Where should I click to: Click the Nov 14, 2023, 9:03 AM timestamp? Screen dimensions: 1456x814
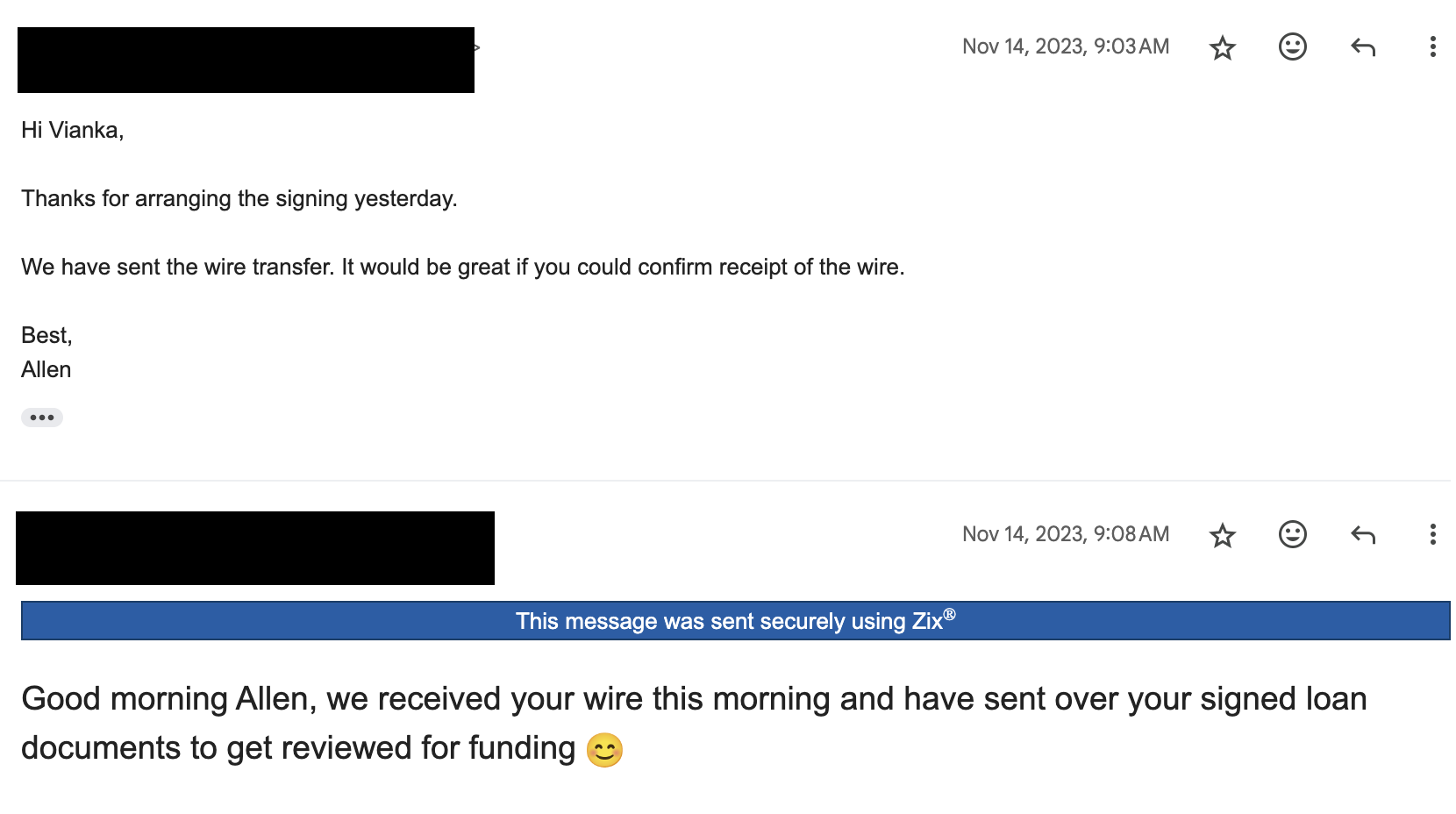click(1066, 46)
